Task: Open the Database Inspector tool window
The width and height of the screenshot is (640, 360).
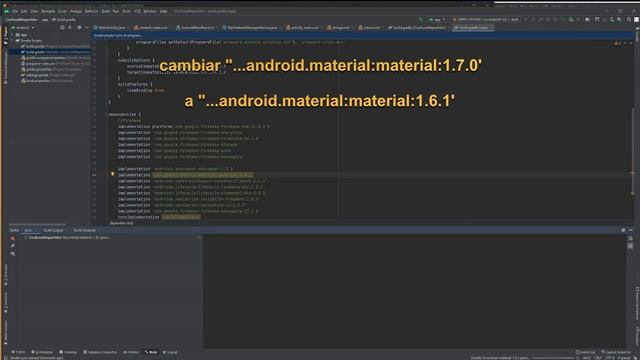Action: 100,352
